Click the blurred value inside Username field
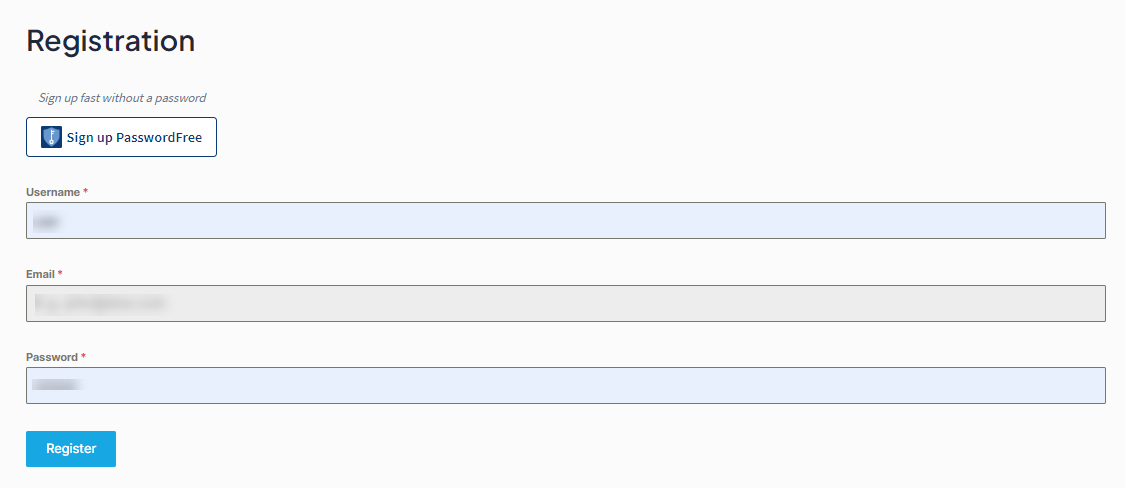The width and height of the screenshot is (1125, 488). (46, 221)
